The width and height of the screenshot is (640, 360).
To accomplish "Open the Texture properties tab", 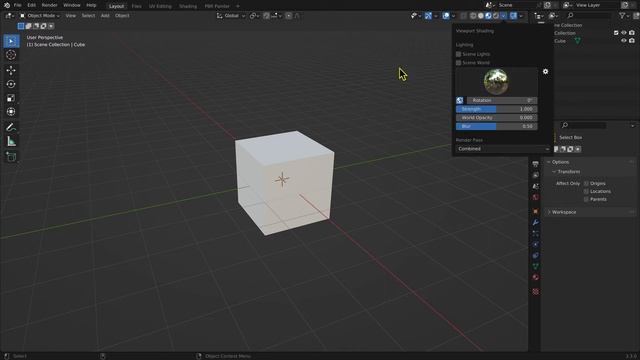I will tap(536, 291).
